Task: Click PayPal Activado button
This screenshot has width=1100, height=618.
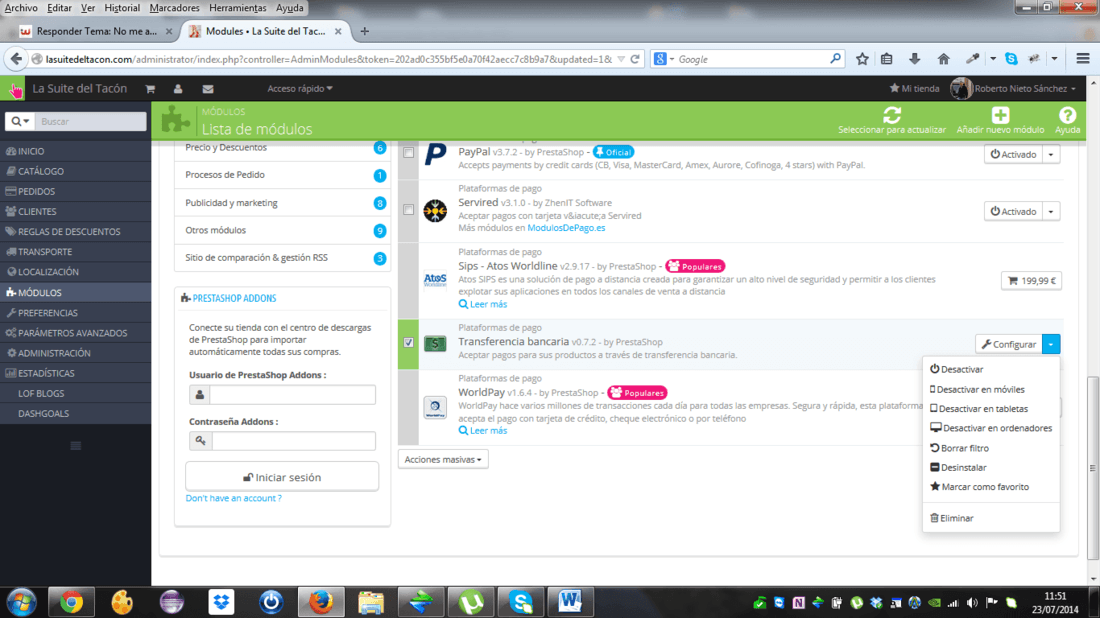Action: pos(1013,154)
